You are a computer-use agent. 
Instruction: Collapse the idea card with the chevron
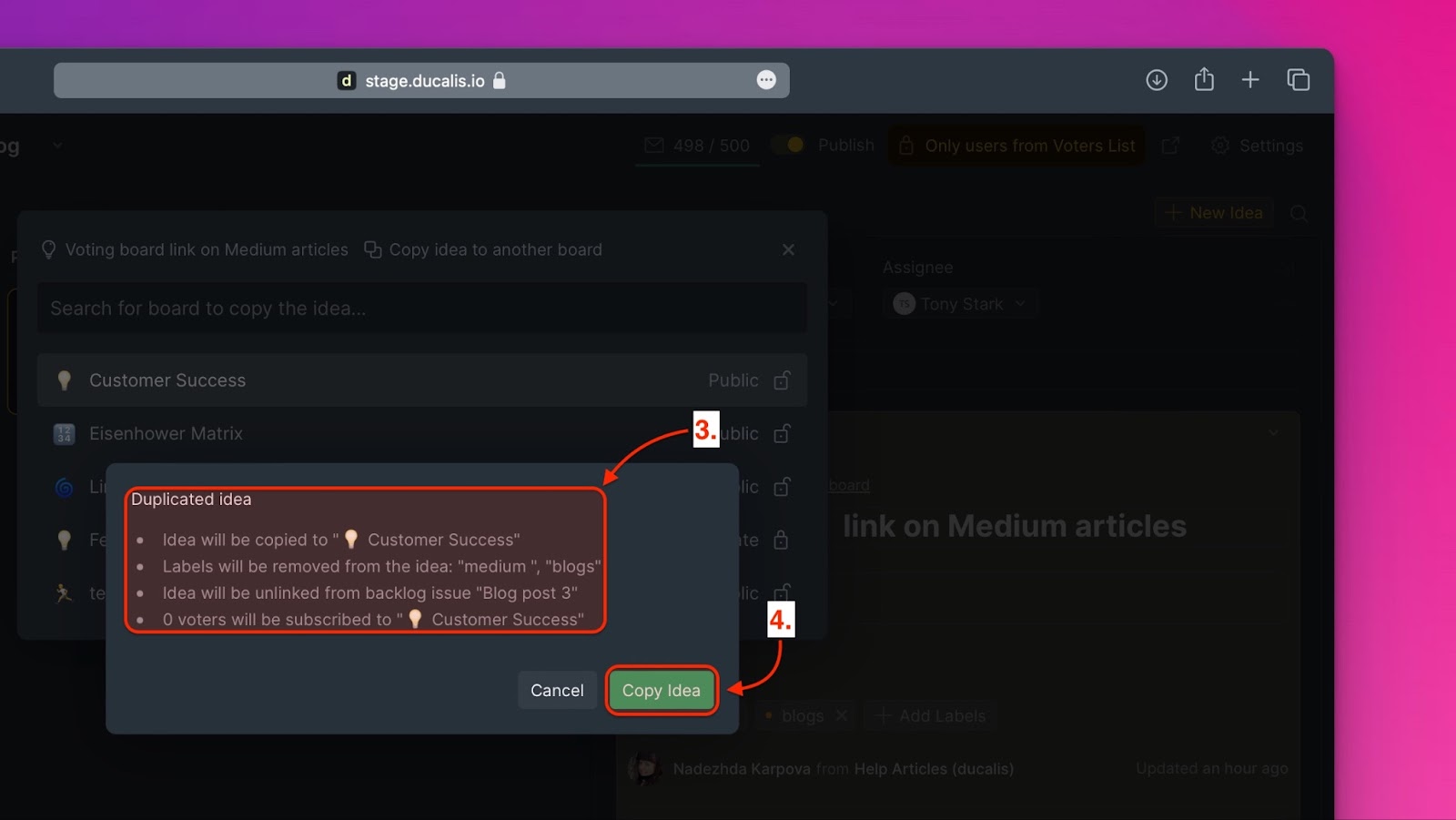(1273, 433)
